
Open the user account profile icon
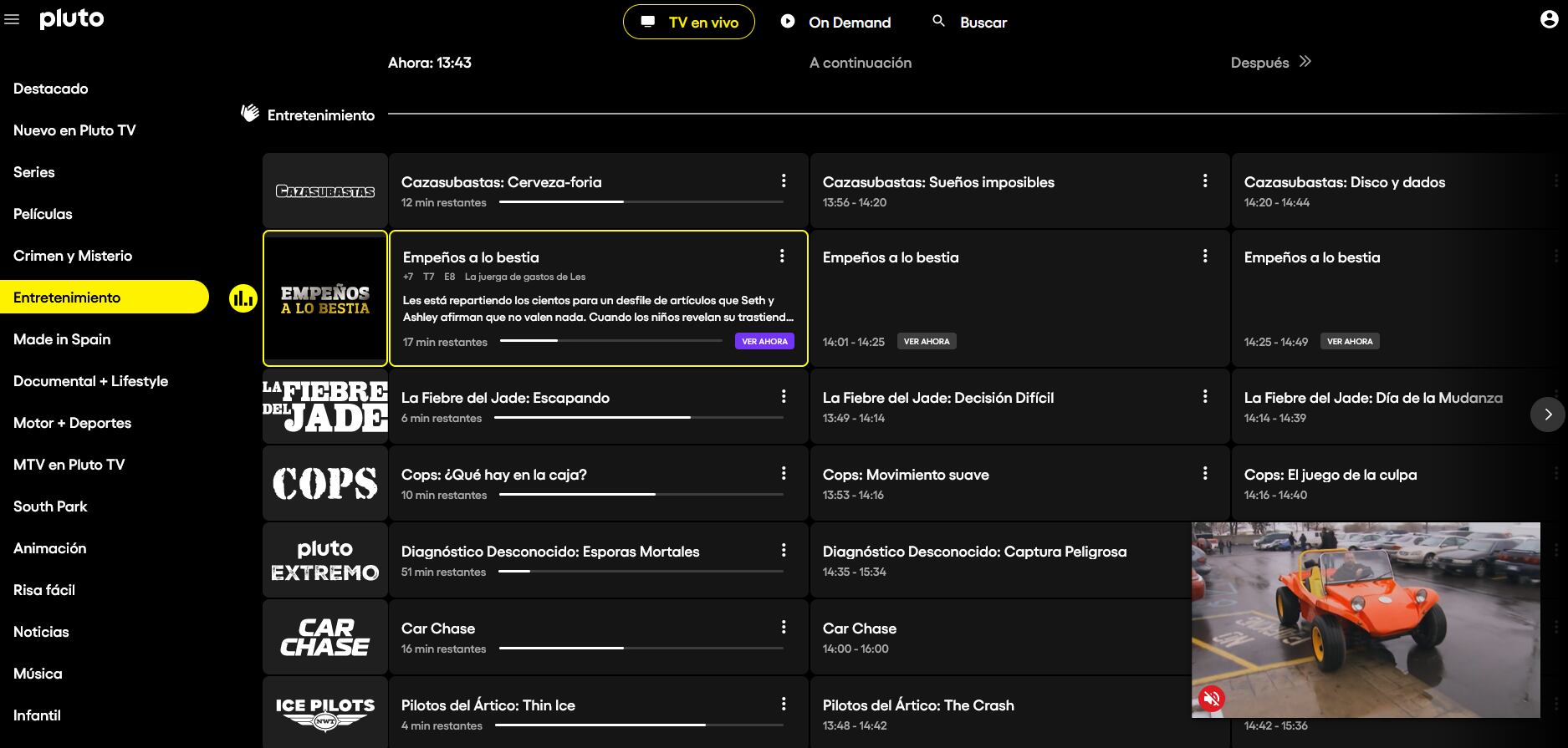pos(1550,19)
